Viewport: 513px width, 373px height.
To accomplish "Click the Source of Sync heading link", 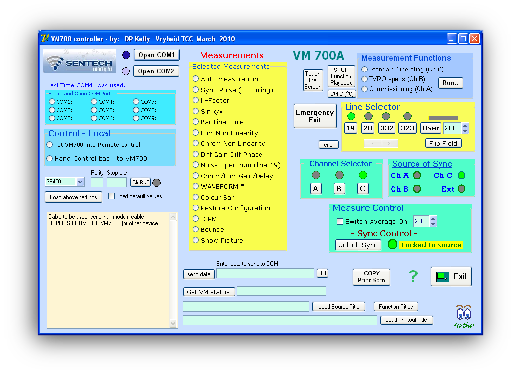I will tap(422, 164).
